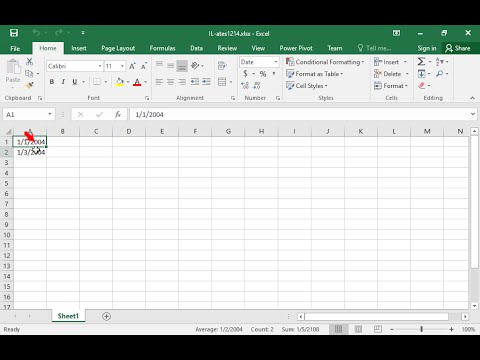Click the Find & Select magnifier icon
Screen dimensions: 480x360
click(x=440, y=74)
